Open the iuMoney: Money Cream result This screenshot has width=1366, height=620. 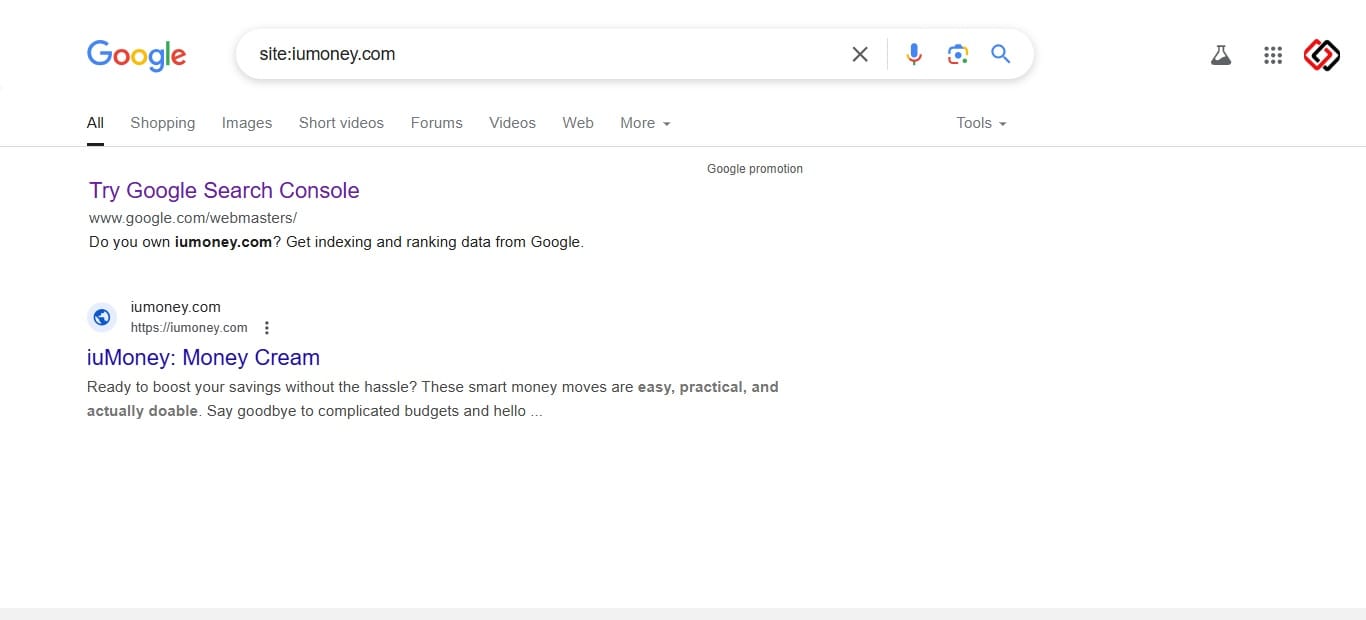[203, 357]
